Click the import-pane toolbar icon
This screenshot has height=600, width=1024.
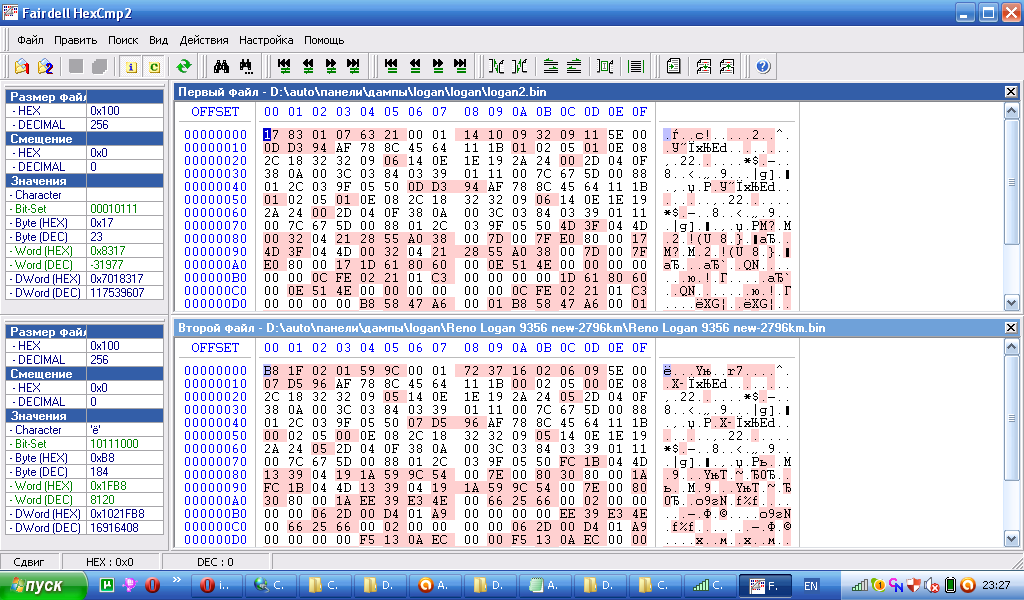[704, 67]
